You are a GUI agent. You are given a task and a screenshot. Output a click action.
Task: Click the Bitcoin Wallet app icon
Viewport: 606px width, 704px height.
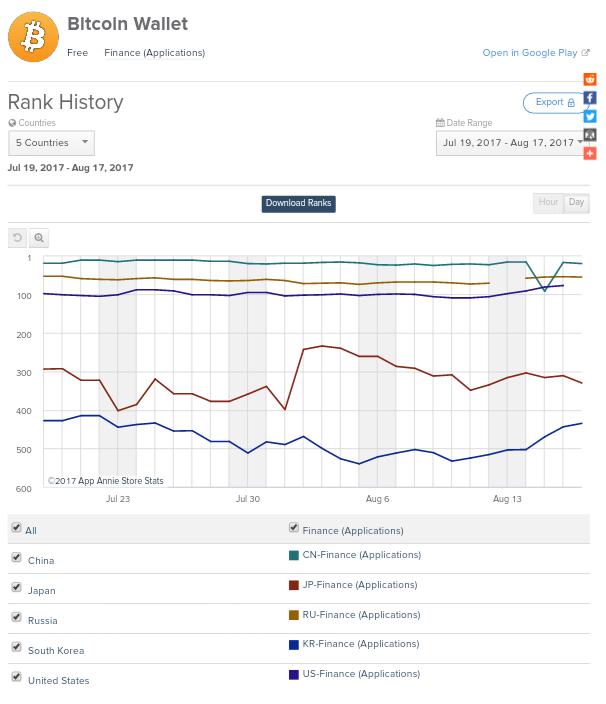click(33, 37)
